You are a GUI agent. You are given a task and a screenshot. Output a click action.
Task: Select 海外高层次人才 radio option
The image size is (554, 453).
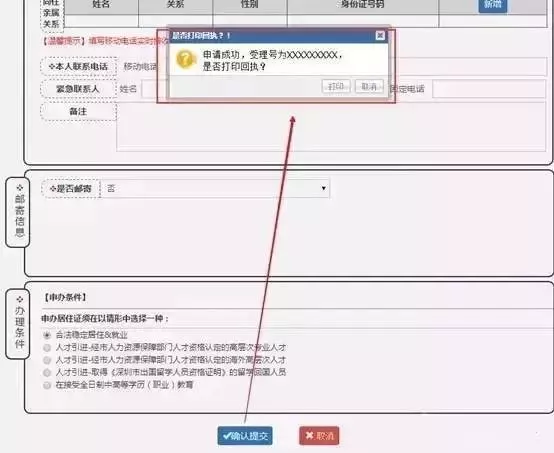click(47, 360)
